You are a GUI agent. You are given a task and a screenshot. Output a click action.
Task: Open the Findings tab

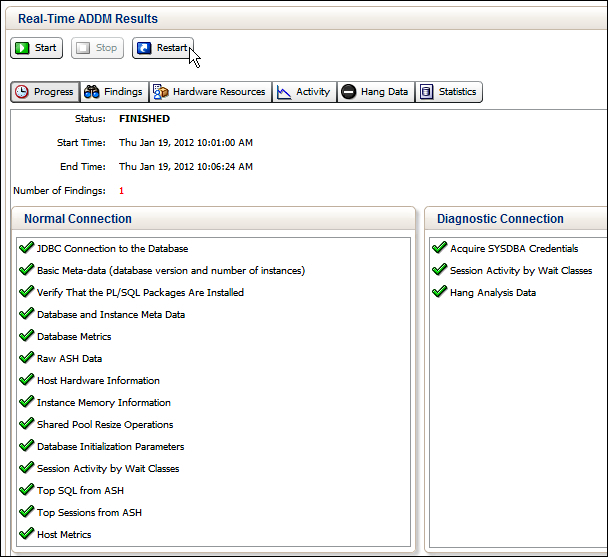click(x=114, y=92)
